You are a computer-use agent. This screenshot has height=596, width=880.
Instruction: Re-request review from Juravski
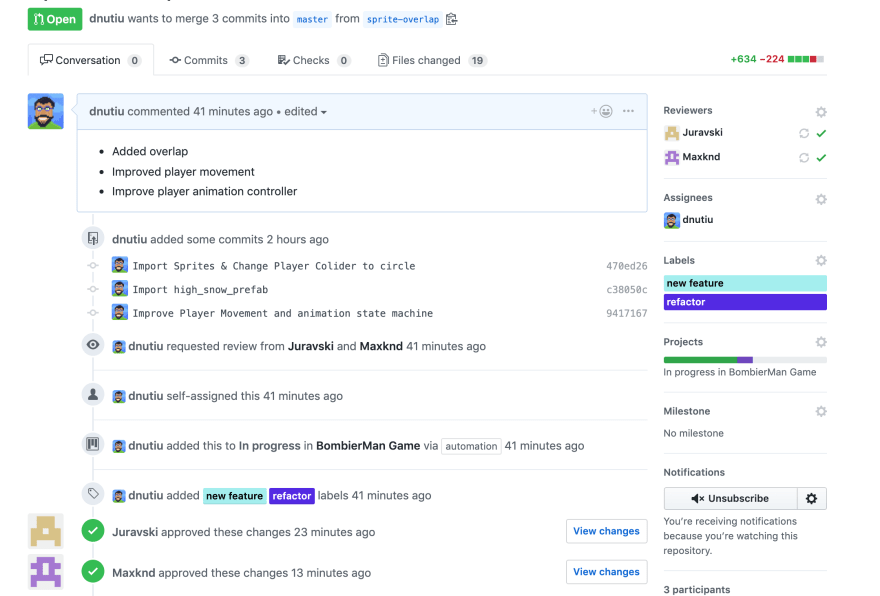tap(804, 134)
